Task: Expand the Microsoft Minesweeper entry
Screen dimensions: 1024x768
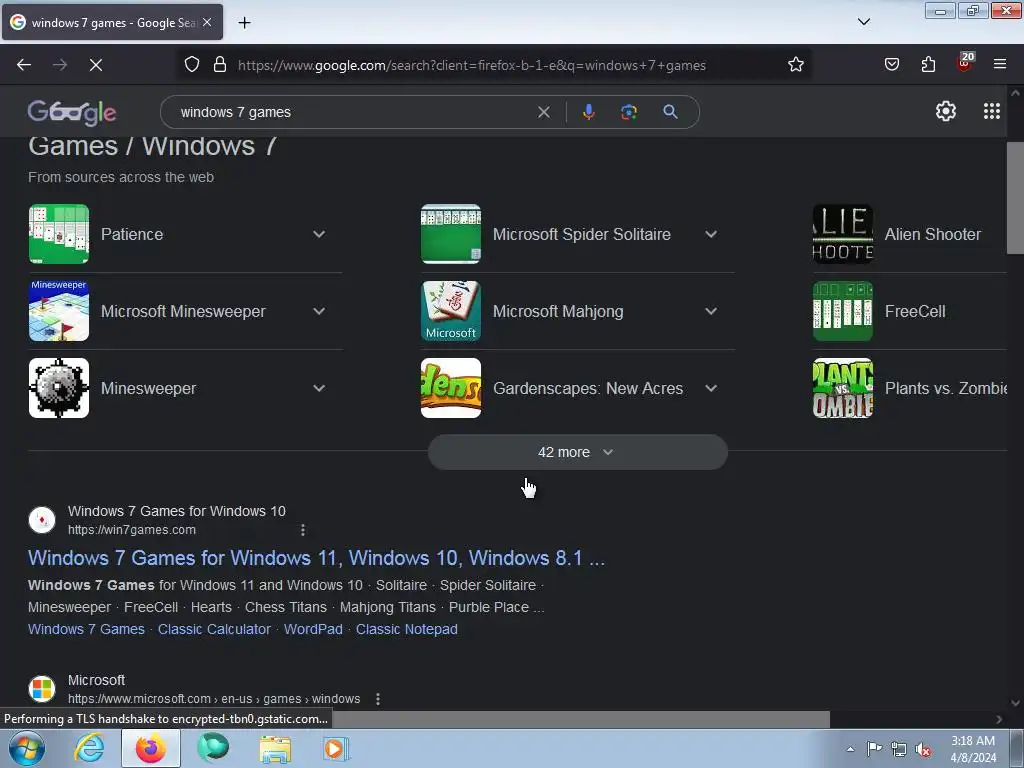Action: click(x=319, y=311)
